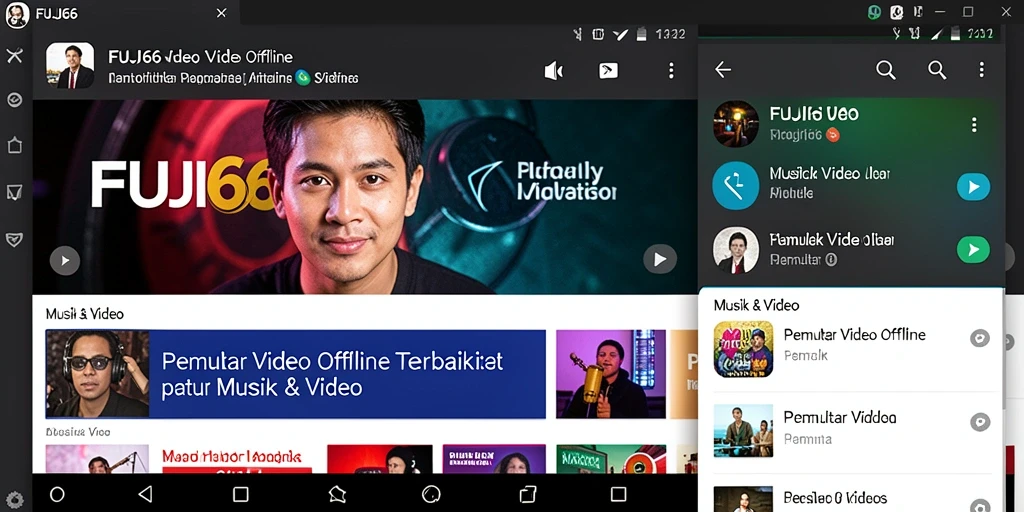The image size is (1024, 512).
Task: Open the purple thumbnail in bottom row
Action: pyautogui.click(x=494, y=459)
